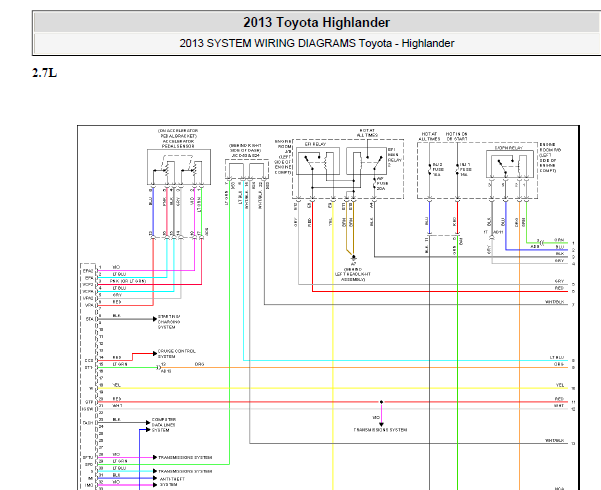Click the INJ 2 fuse symbol
The width and height of the screenshot is (601, 490).
(430, 169)
